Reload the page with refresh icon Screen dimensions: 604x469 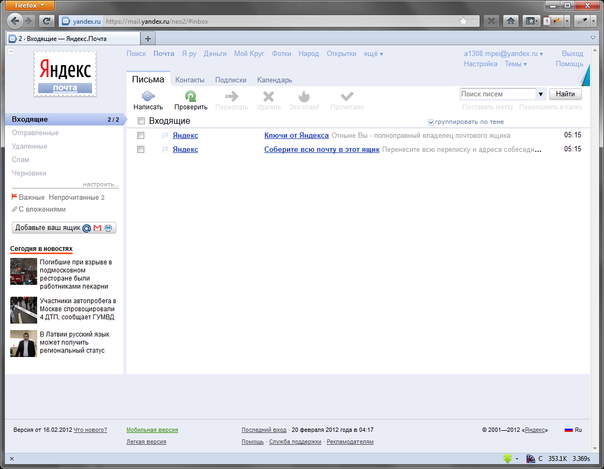(46, 21)
